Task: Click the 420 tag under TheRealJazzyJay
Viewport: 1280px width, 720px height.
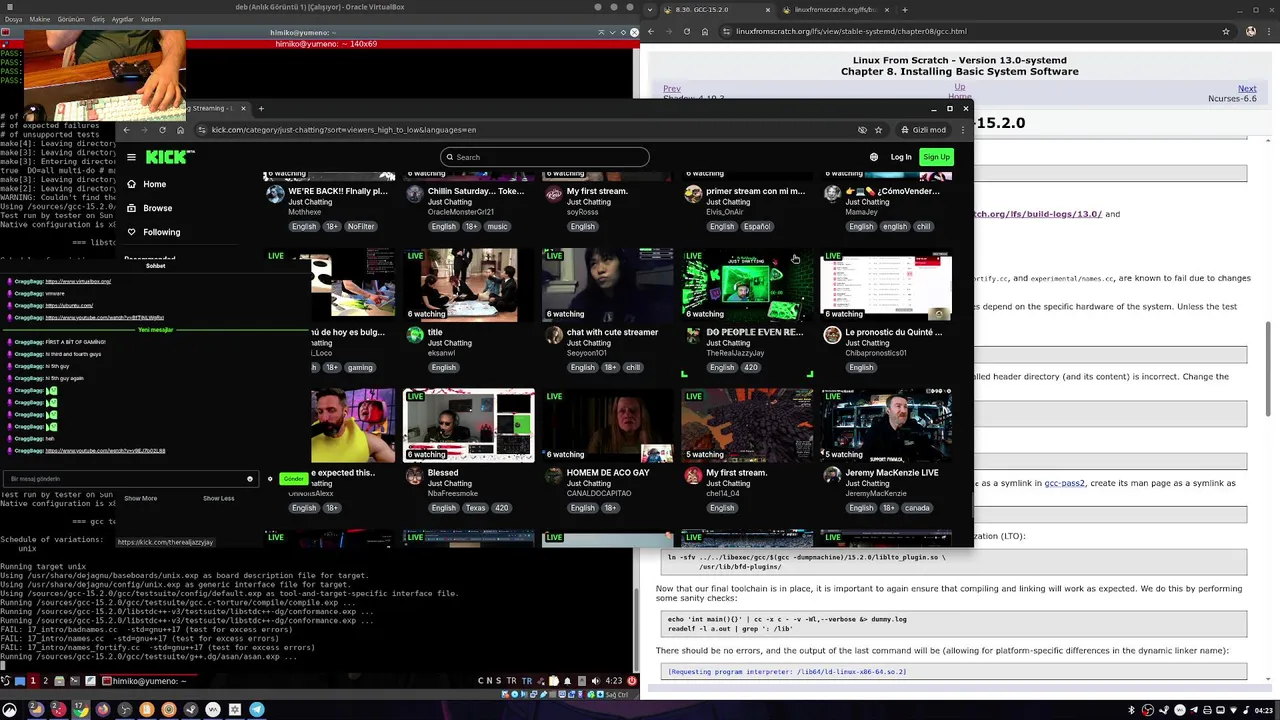Action: point(750,367)
